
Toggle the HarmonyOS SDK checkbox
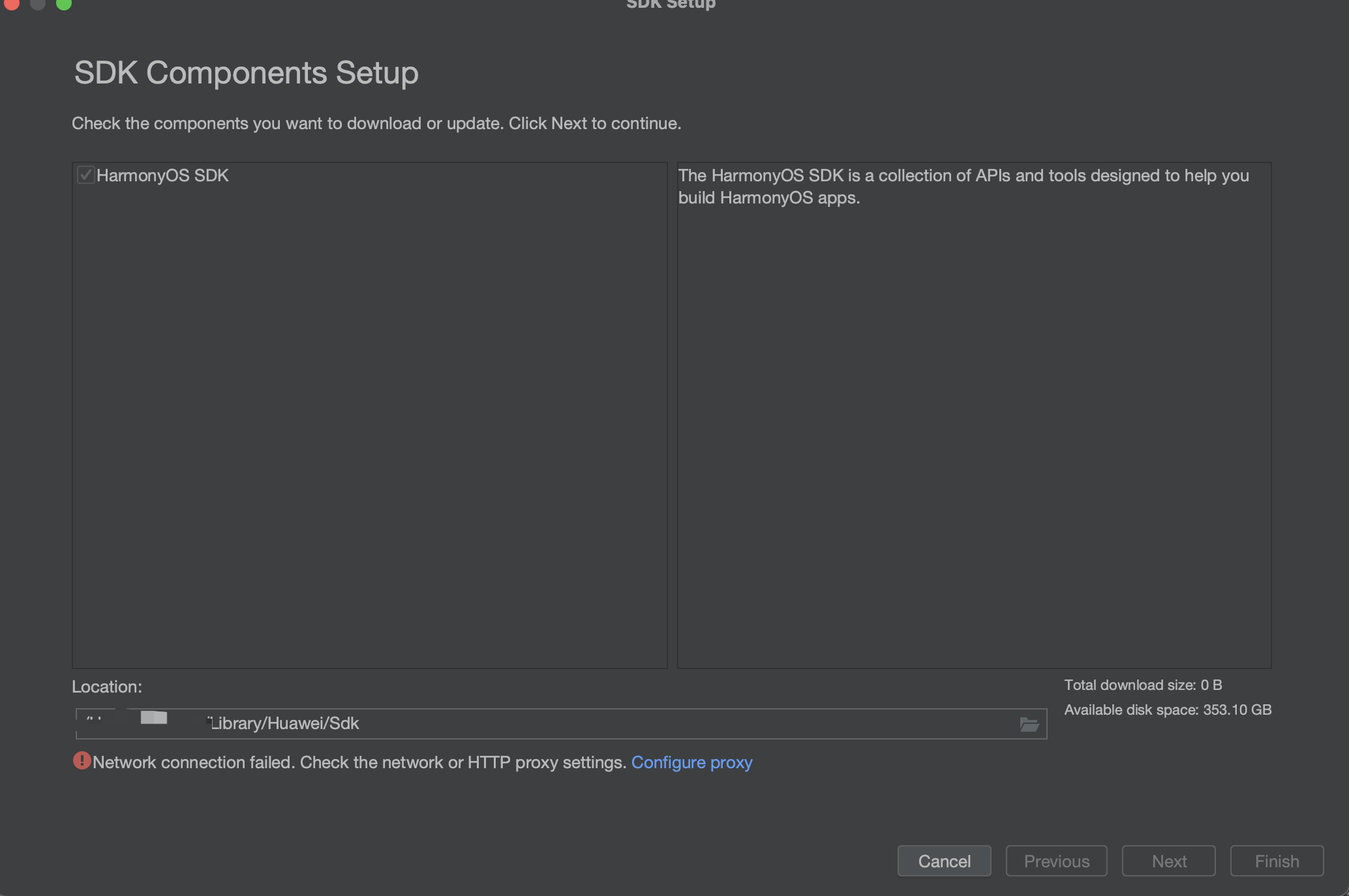85,175
